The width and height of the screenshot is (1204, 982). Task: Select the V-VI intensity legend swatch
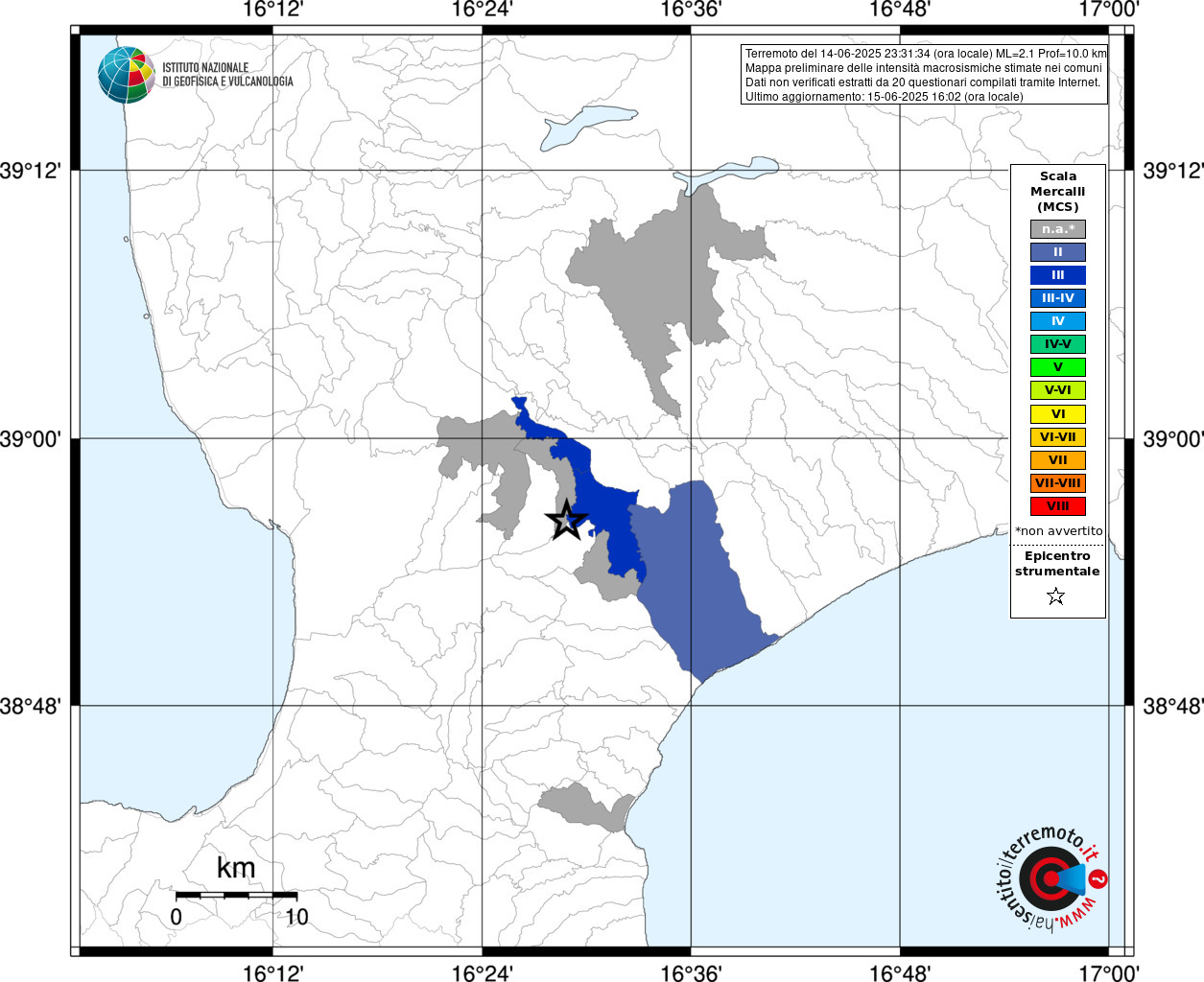tap(1058, 390)
